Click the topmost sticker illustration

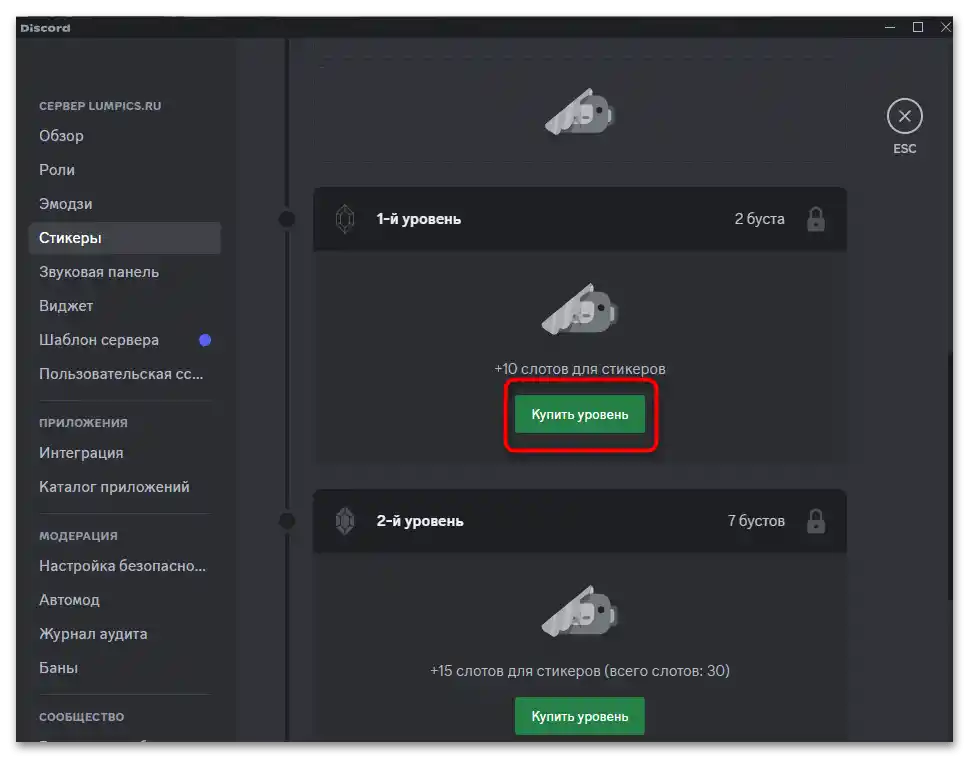pos(580,112)
